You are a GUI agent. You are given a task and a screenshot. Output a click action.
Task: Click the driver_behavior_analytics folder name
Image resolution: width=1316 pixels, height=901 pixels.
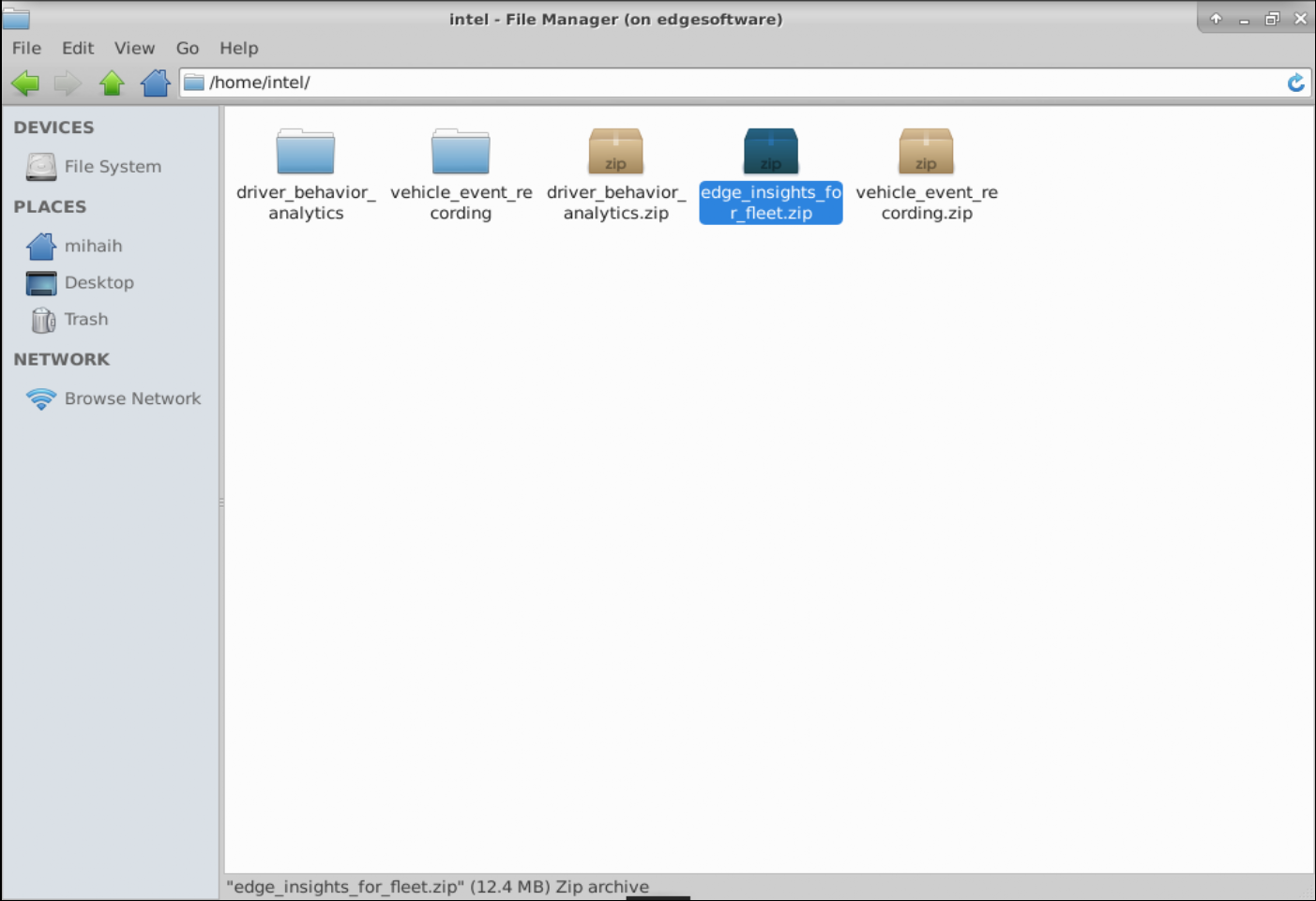[306, 203]
